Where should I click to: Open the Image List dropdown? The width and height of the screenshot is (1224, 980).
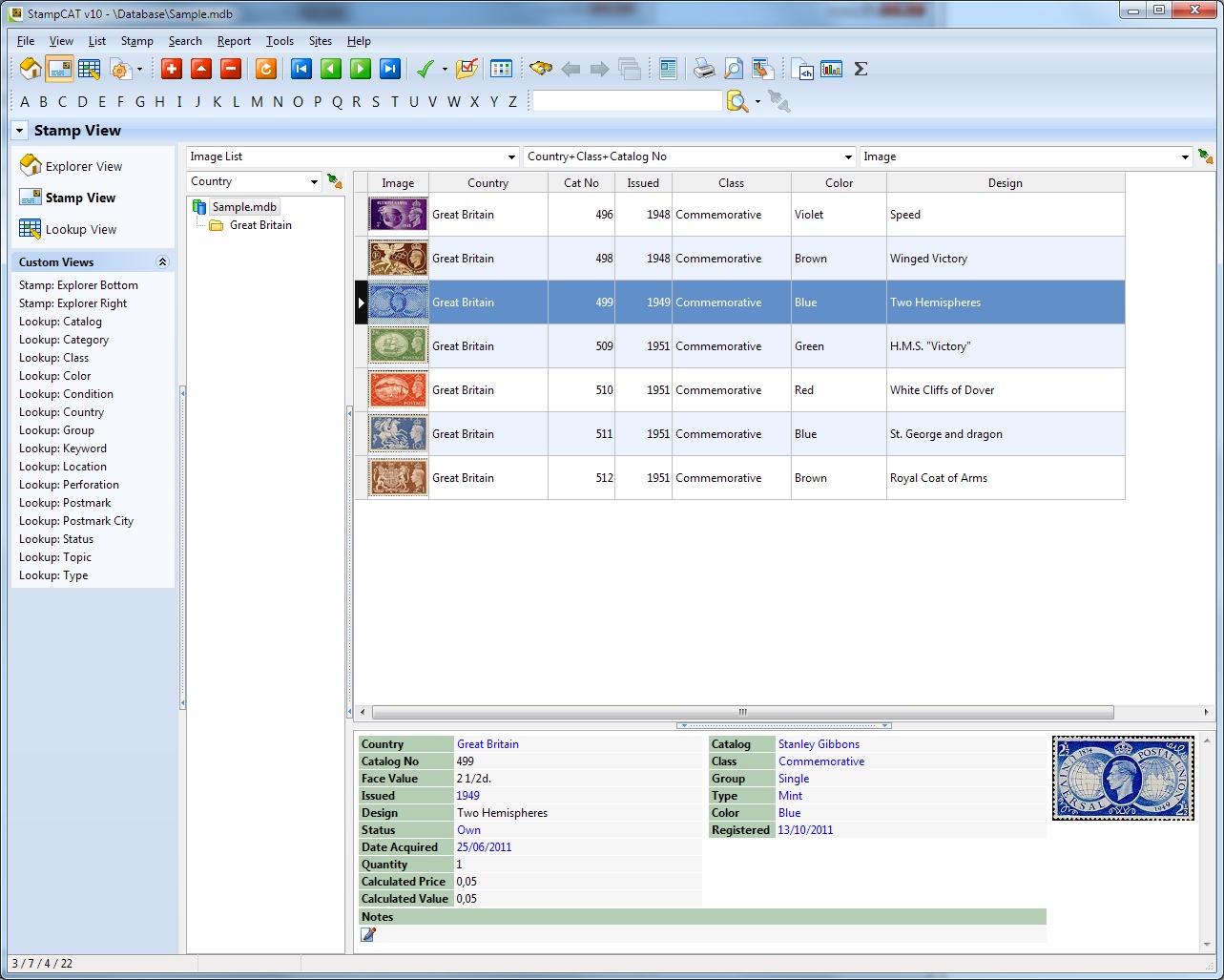[x=511, y=157]
